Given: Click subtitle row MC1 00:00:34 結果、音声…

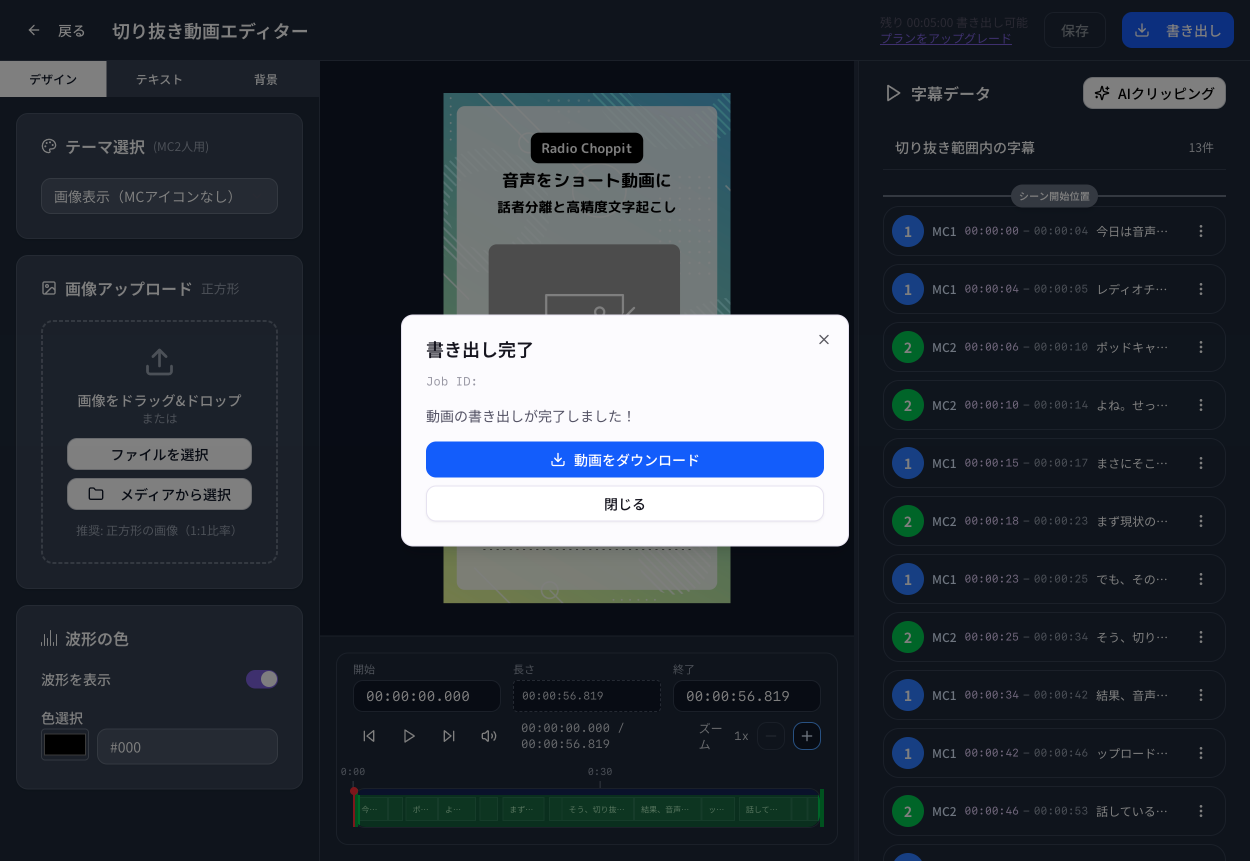Looking at the screenshot, I should [1054, 695].
